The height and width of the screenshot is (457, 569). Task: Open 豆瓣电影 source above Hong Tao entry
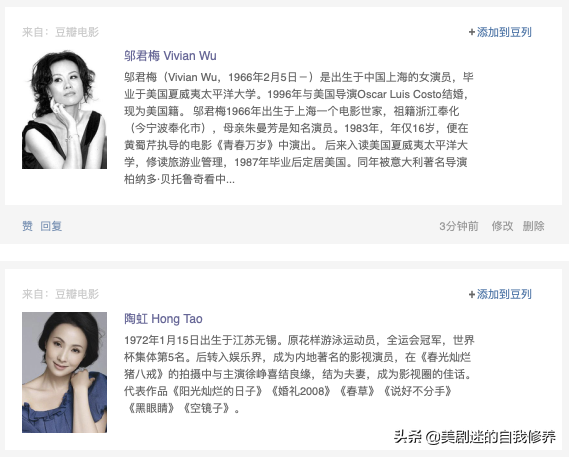pyautogui.click(x=77, y=294)
